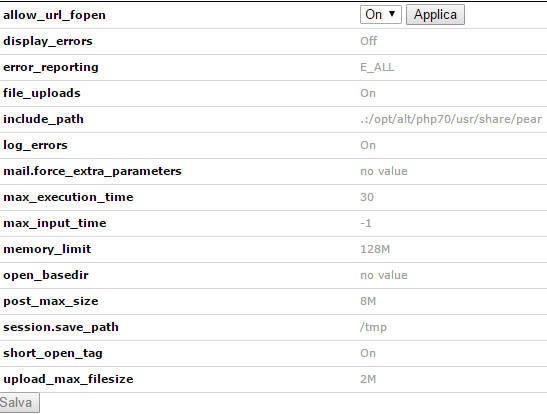Edit memory_limit value 128M
547x414 pixels.
(x=375, y=249)
